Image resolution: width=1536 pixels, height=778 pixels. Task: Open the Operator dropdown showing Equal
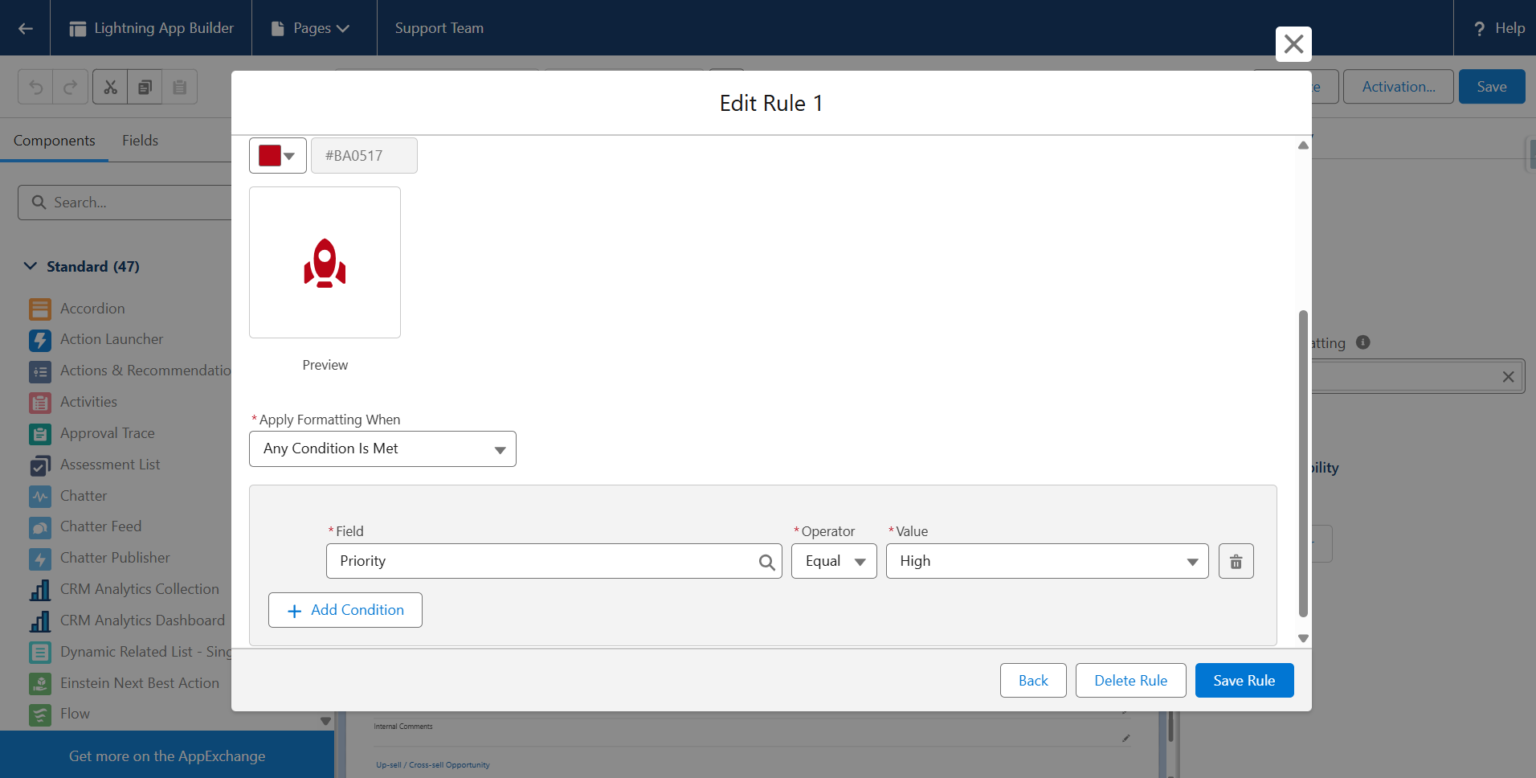click(834, 561)
